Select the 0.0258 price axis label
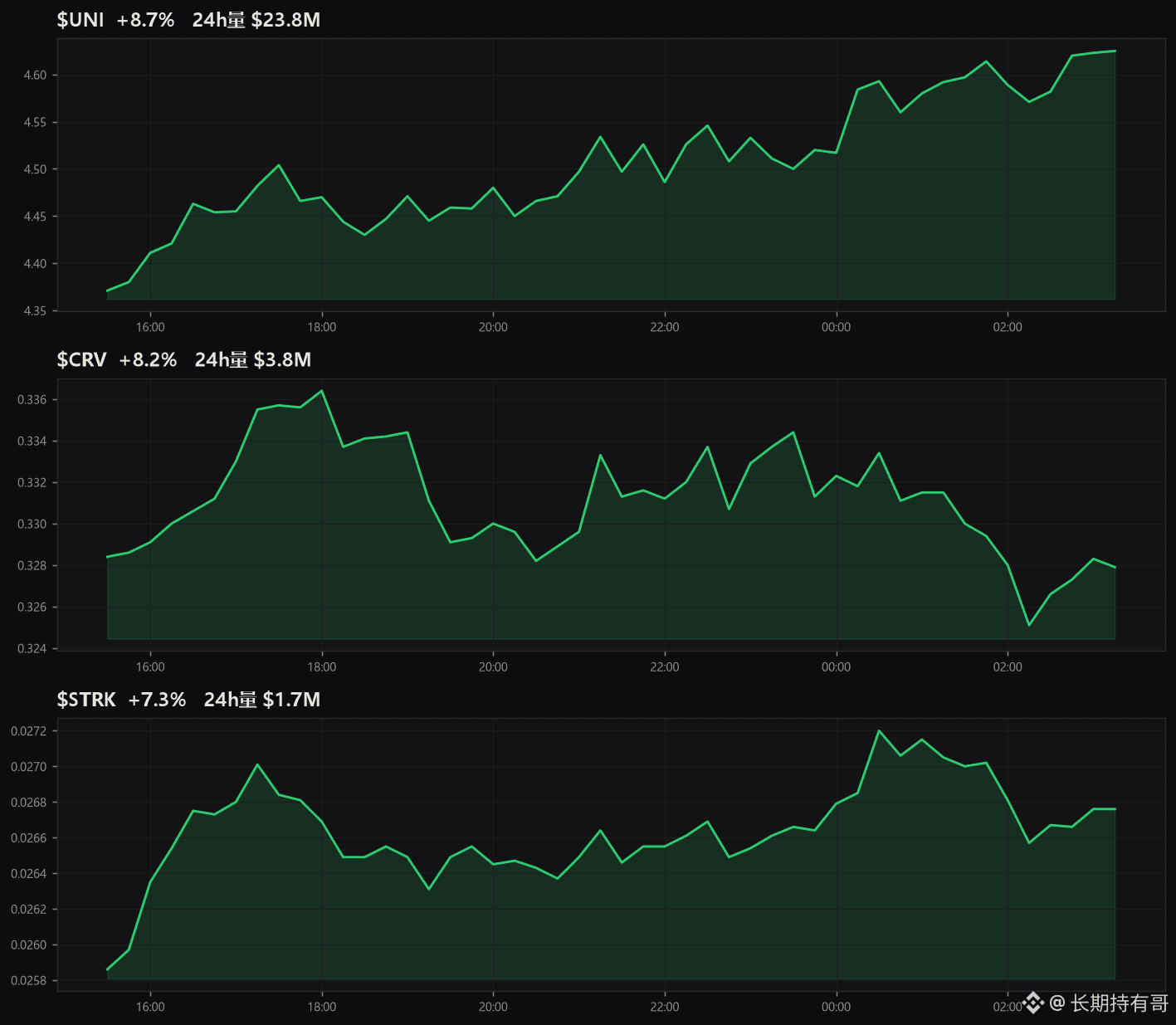 29,981
